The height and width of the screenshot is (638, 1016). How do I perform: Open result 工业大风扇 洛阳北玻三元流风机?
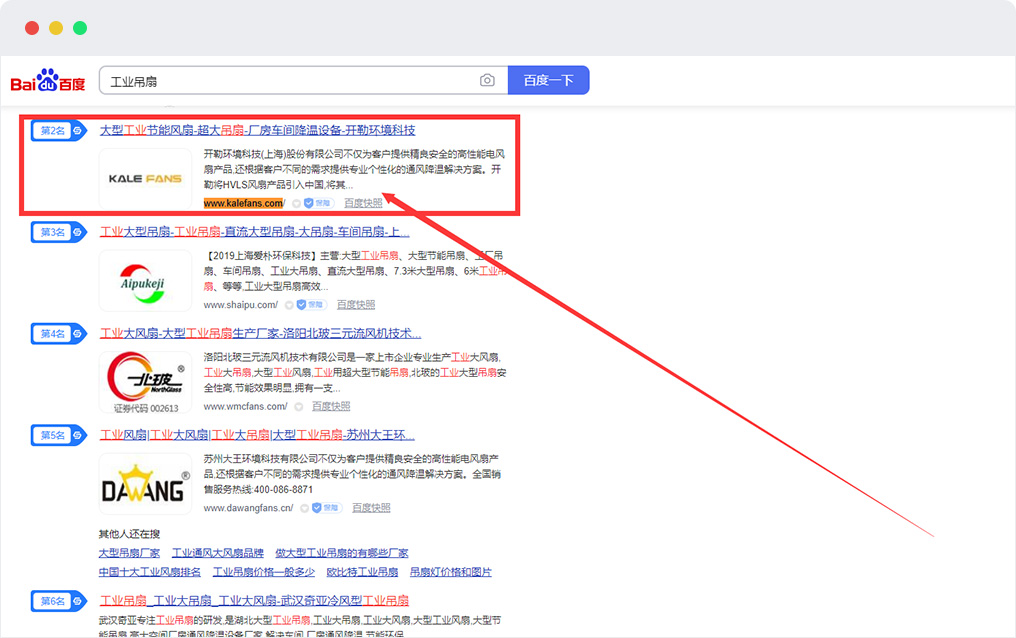tap(260, 333)
